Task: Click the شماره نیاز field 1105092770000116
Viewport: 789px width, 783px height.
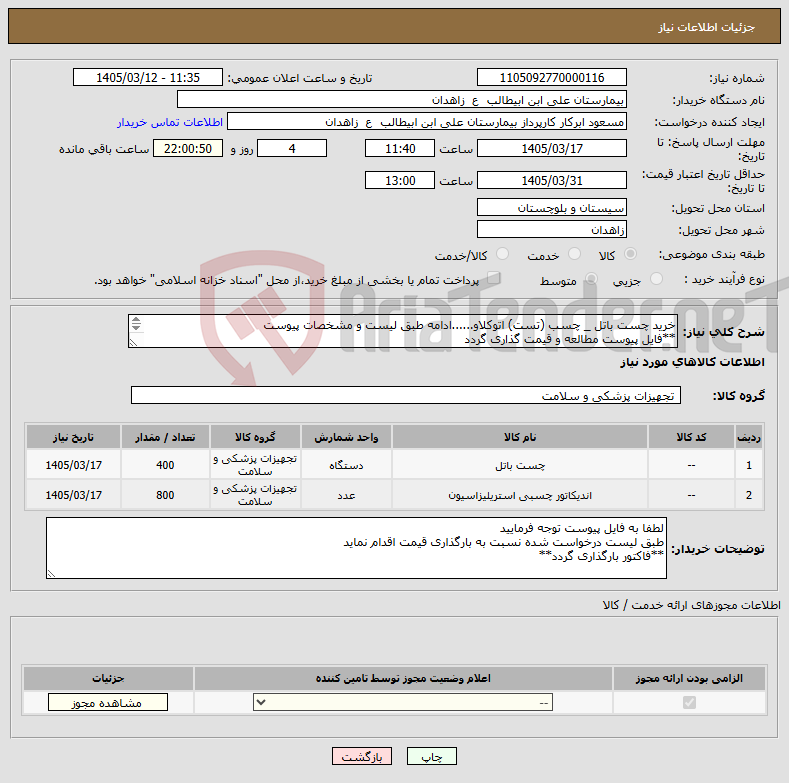Action: click(x=551, y=77)
